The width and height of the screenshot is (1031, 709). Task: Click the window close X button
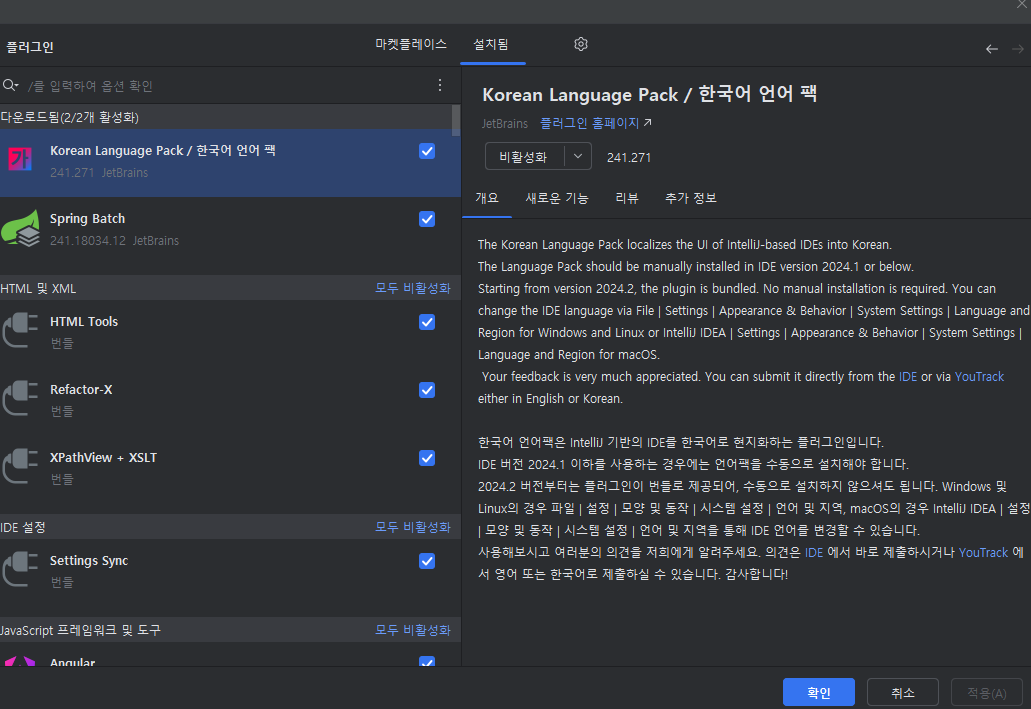point(1022,4)
